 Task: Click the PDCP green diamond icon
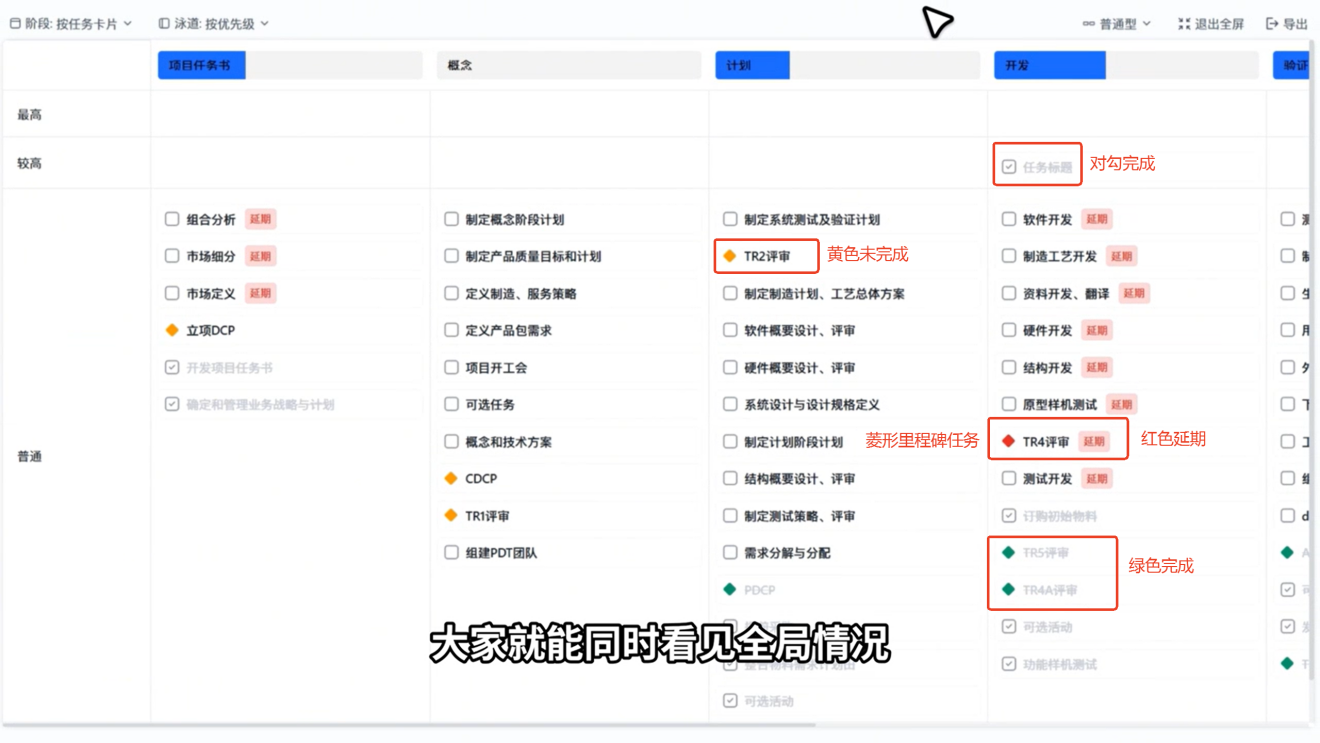(730, 589)
